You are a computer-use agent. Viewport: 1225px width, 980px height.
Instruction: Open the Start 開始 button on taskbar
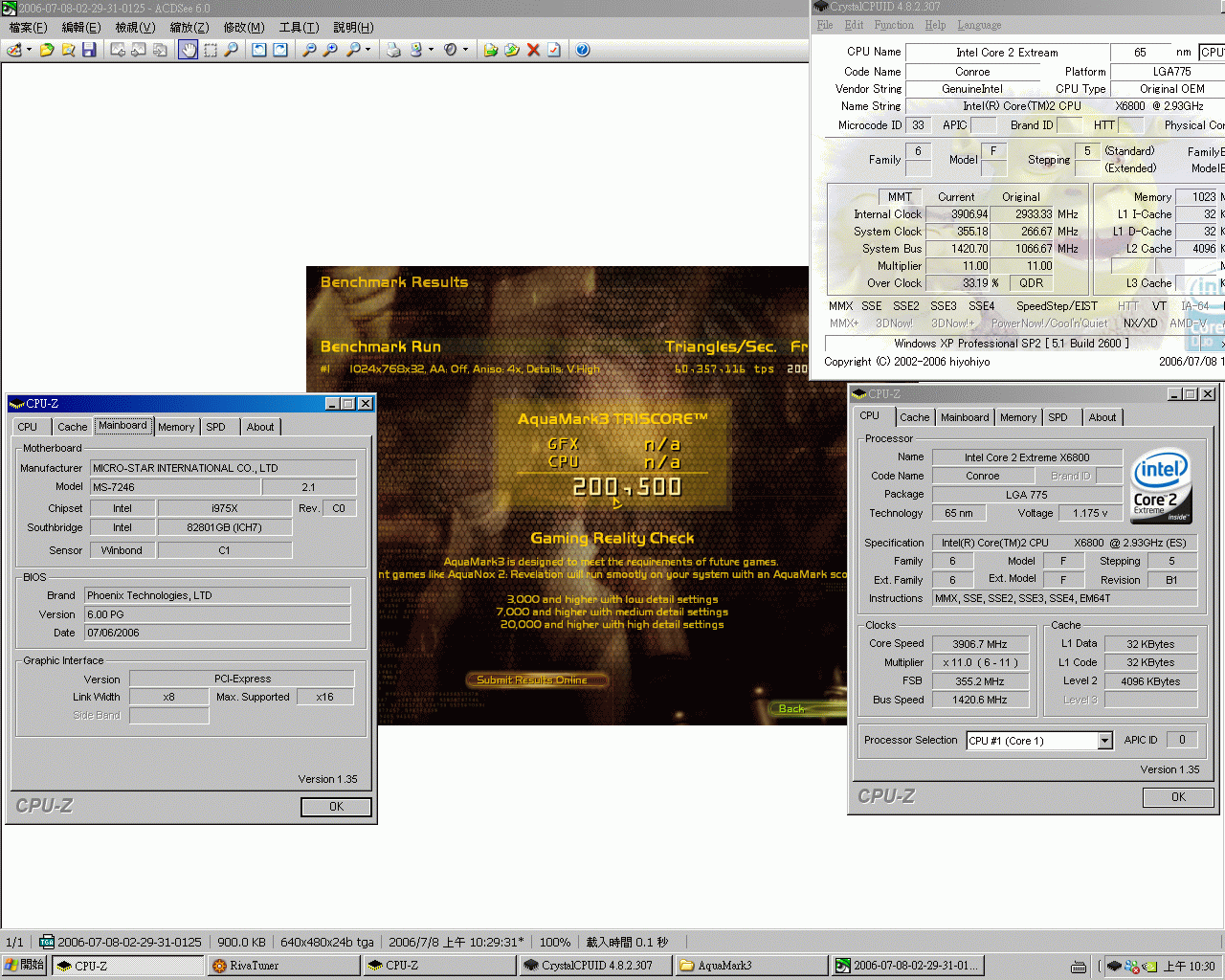tap(24, 966)
